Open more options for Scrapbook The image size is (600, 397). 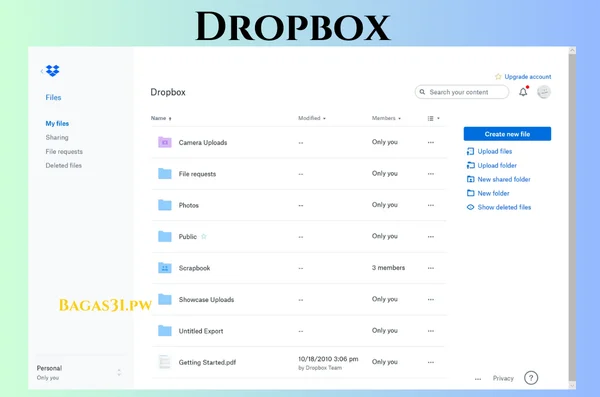[431, 268]
